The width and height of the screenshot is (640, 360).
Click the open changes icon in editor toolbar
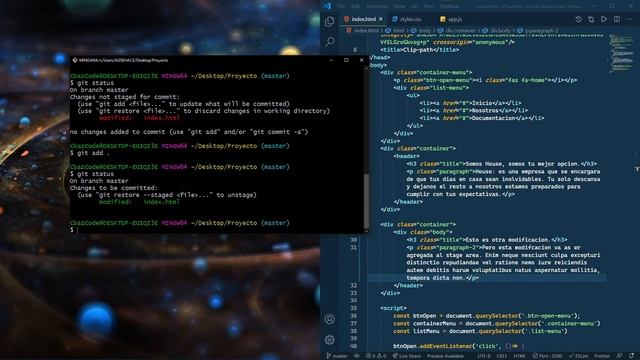tap(591, 19)
